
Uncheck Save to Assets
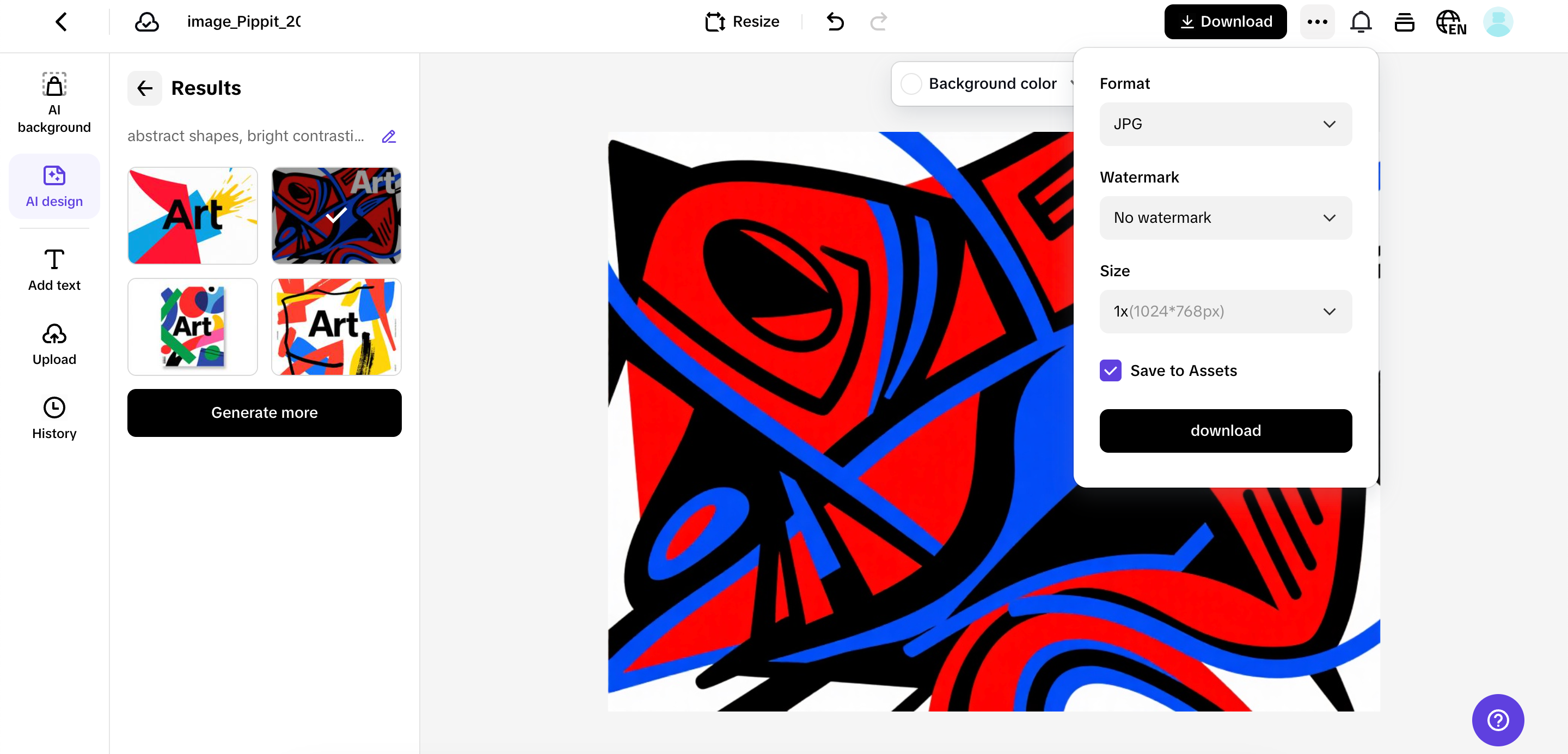tap(1110, 370)
